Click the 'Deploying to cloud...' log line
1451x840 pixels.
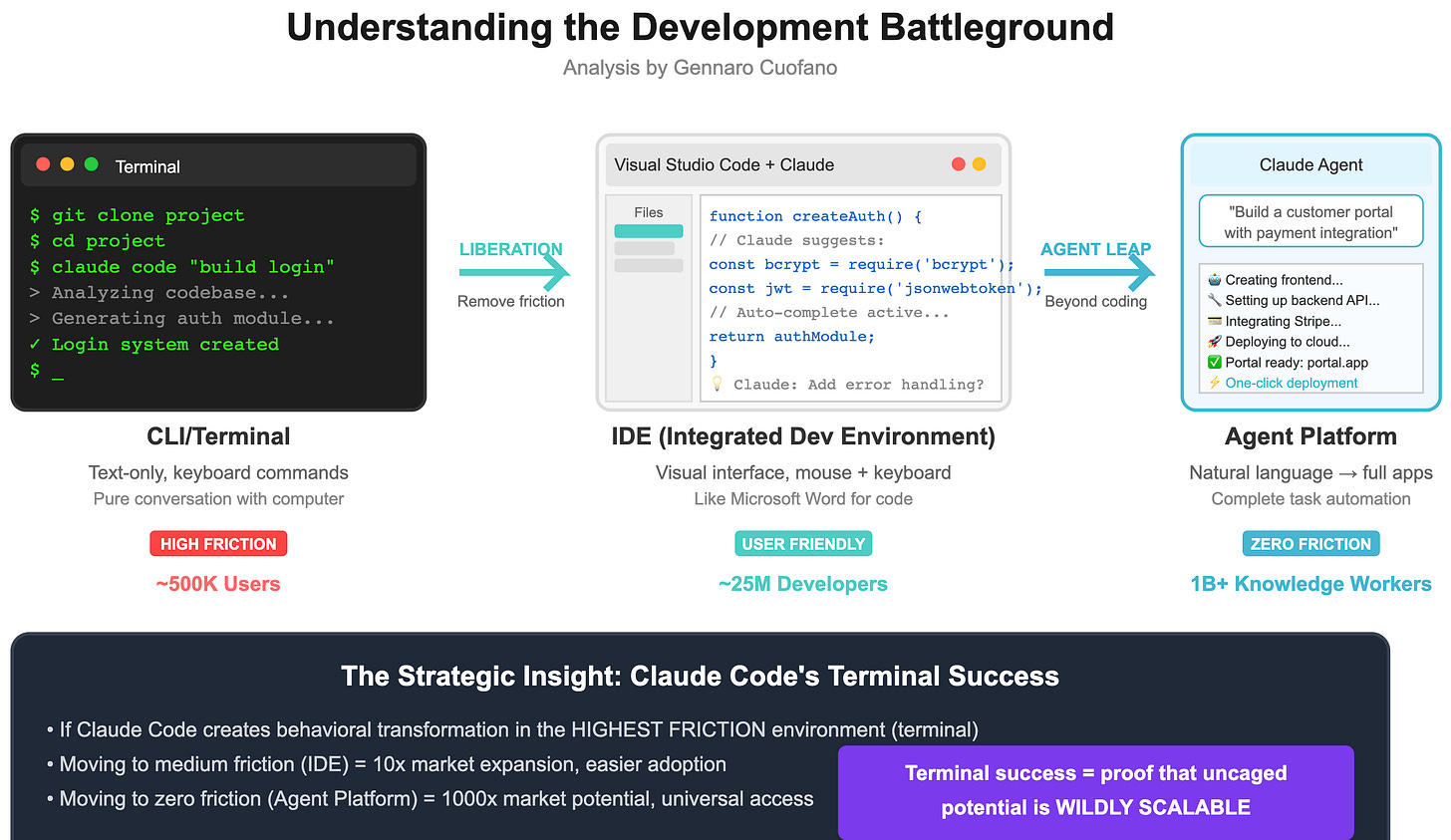(1288, 342)
